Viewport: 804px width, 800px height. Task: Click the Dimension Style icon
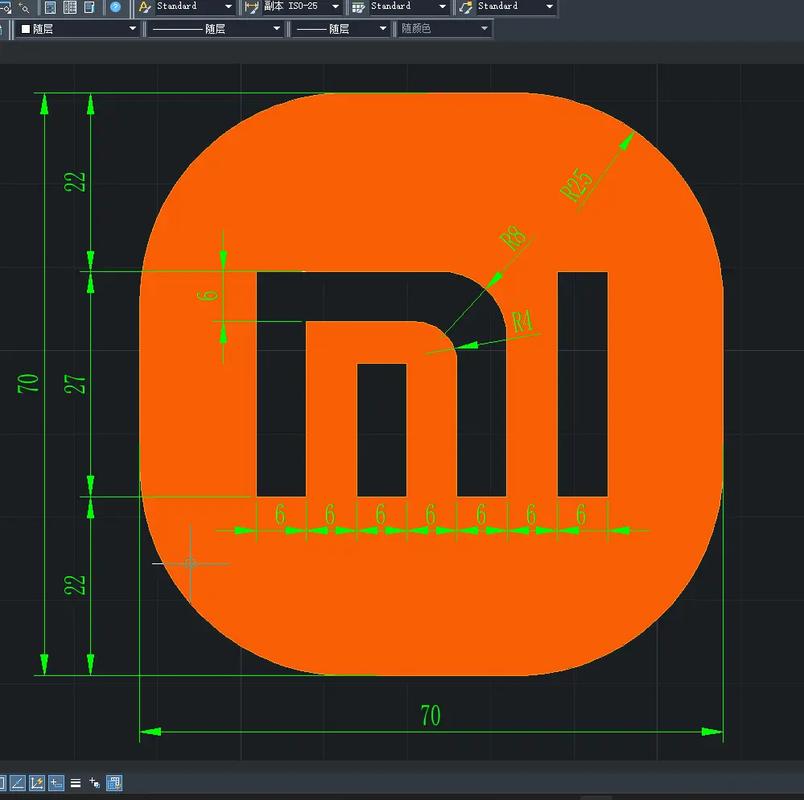coord(251,7)
